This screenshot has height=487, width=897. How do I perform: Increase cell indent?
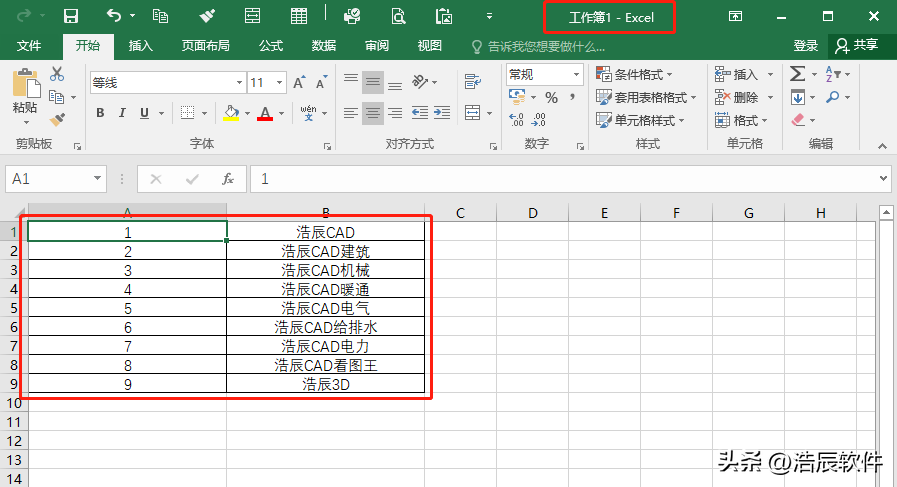(442, 113)
